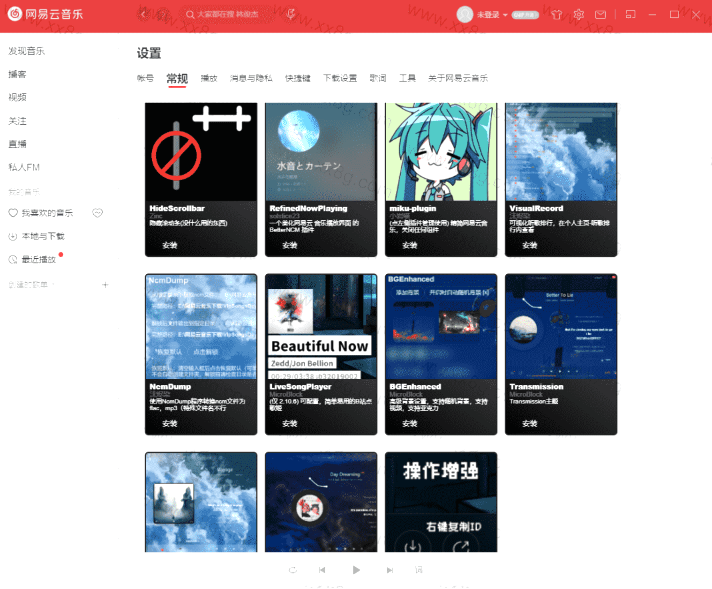Click the HideScrollbar plugin title

[x=177, y=208]
